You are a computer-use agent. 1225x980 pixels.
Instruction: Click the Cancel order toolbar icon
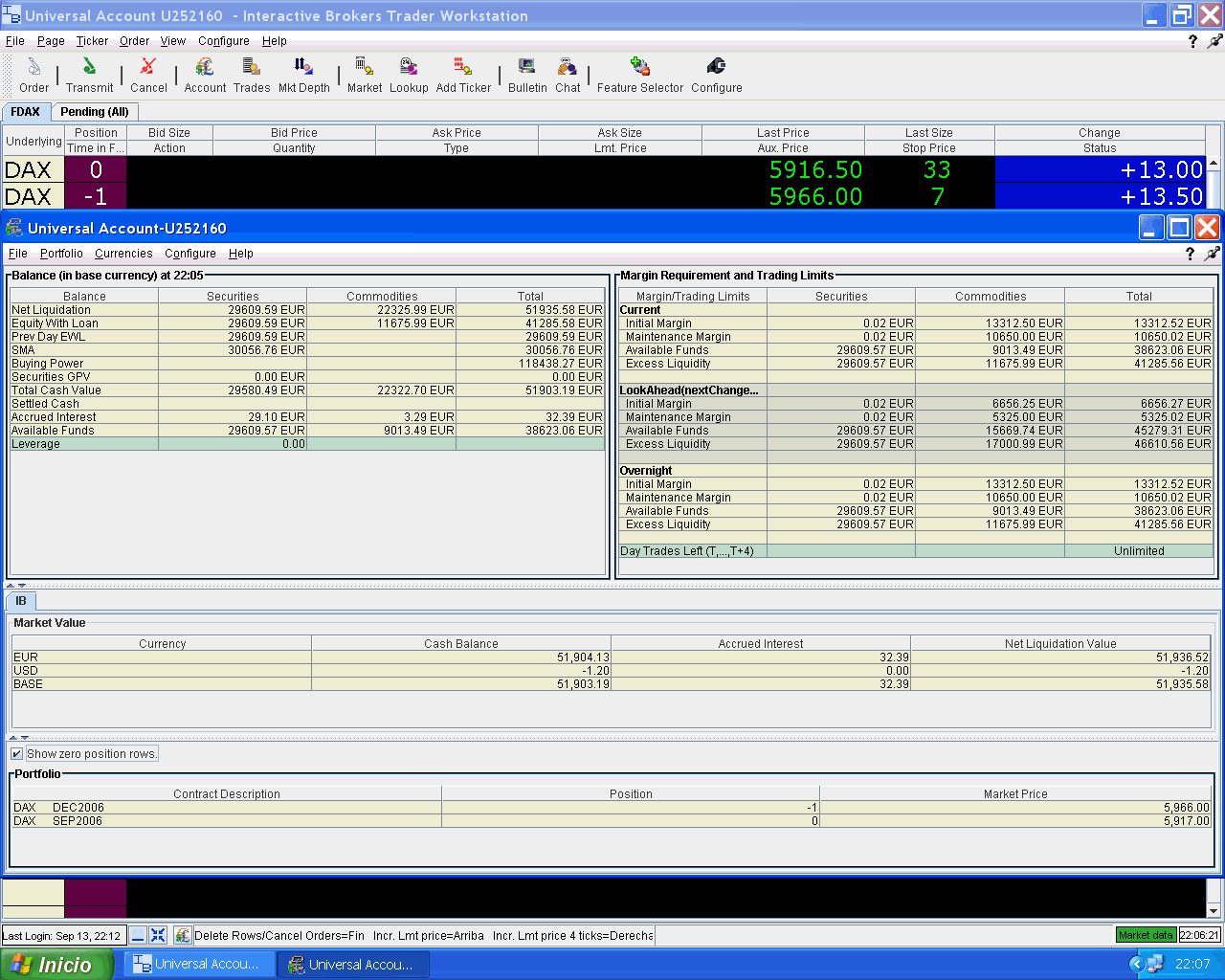tap(148, 75)
